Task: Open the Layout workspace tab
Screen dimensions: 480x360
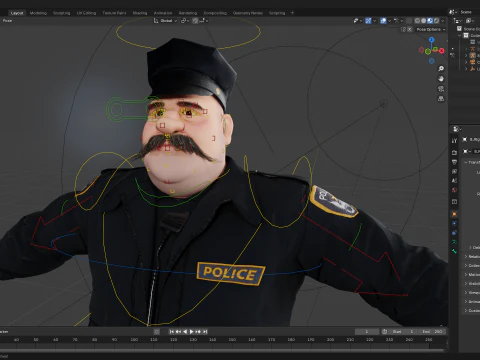Action: [17, 13]
